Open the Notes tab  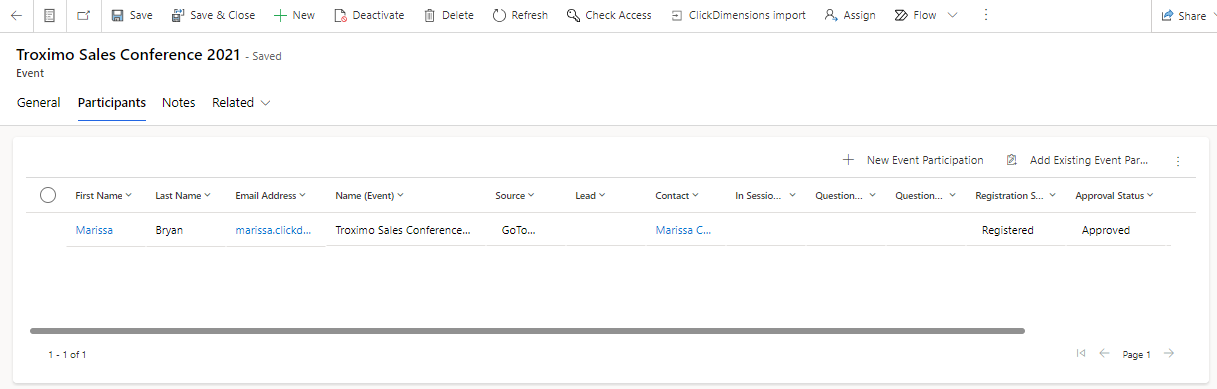point(179,102)
